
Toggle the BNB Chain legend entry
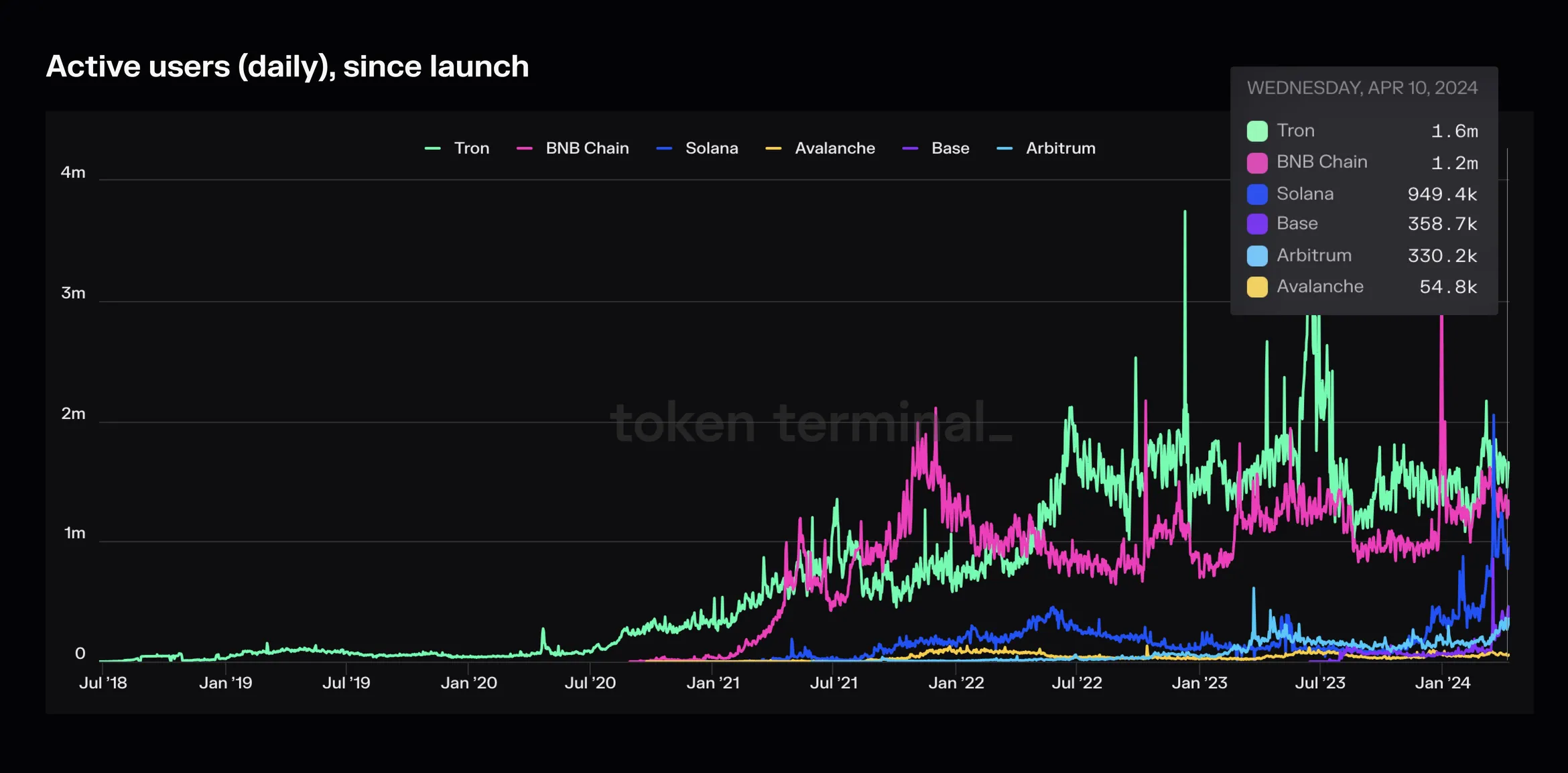pos(573,148)
